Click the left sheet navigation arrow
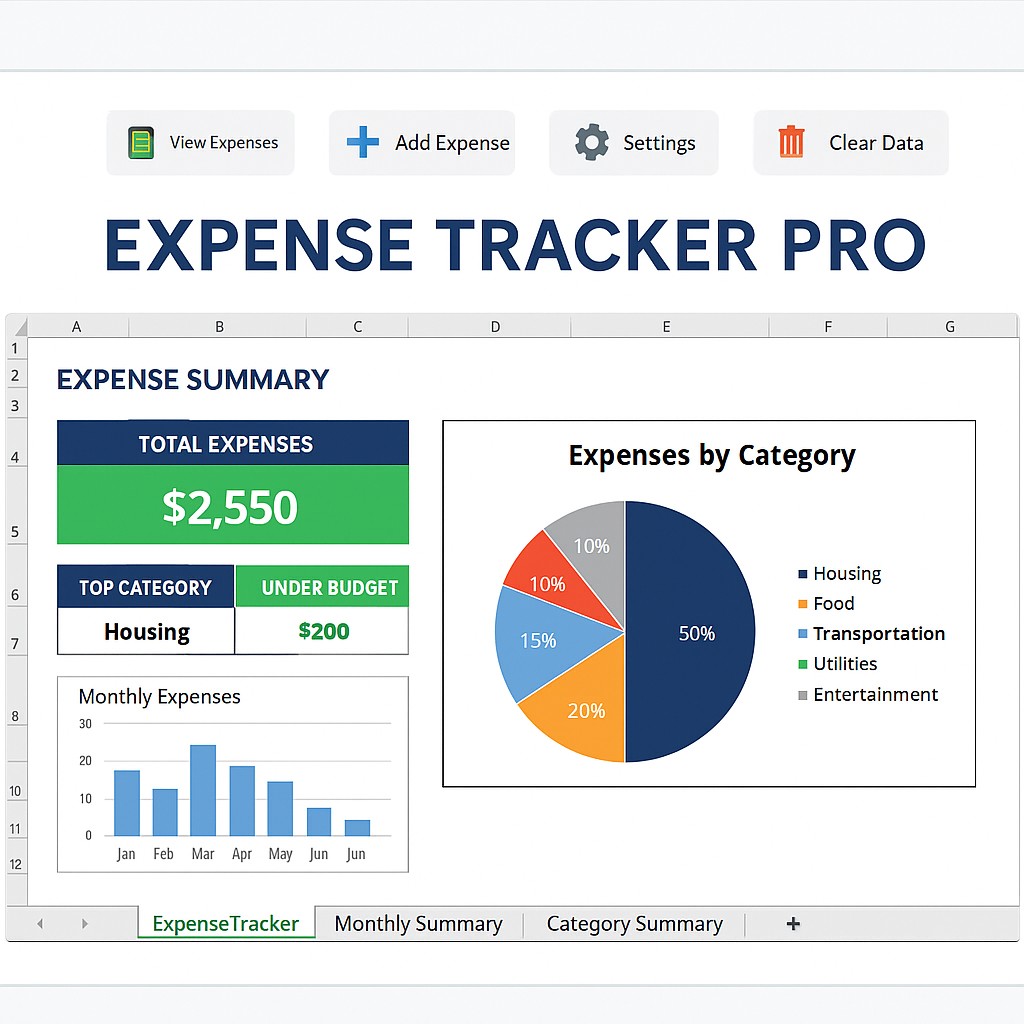Viewport: 1024px width, 1024px height. coord(40,923)
